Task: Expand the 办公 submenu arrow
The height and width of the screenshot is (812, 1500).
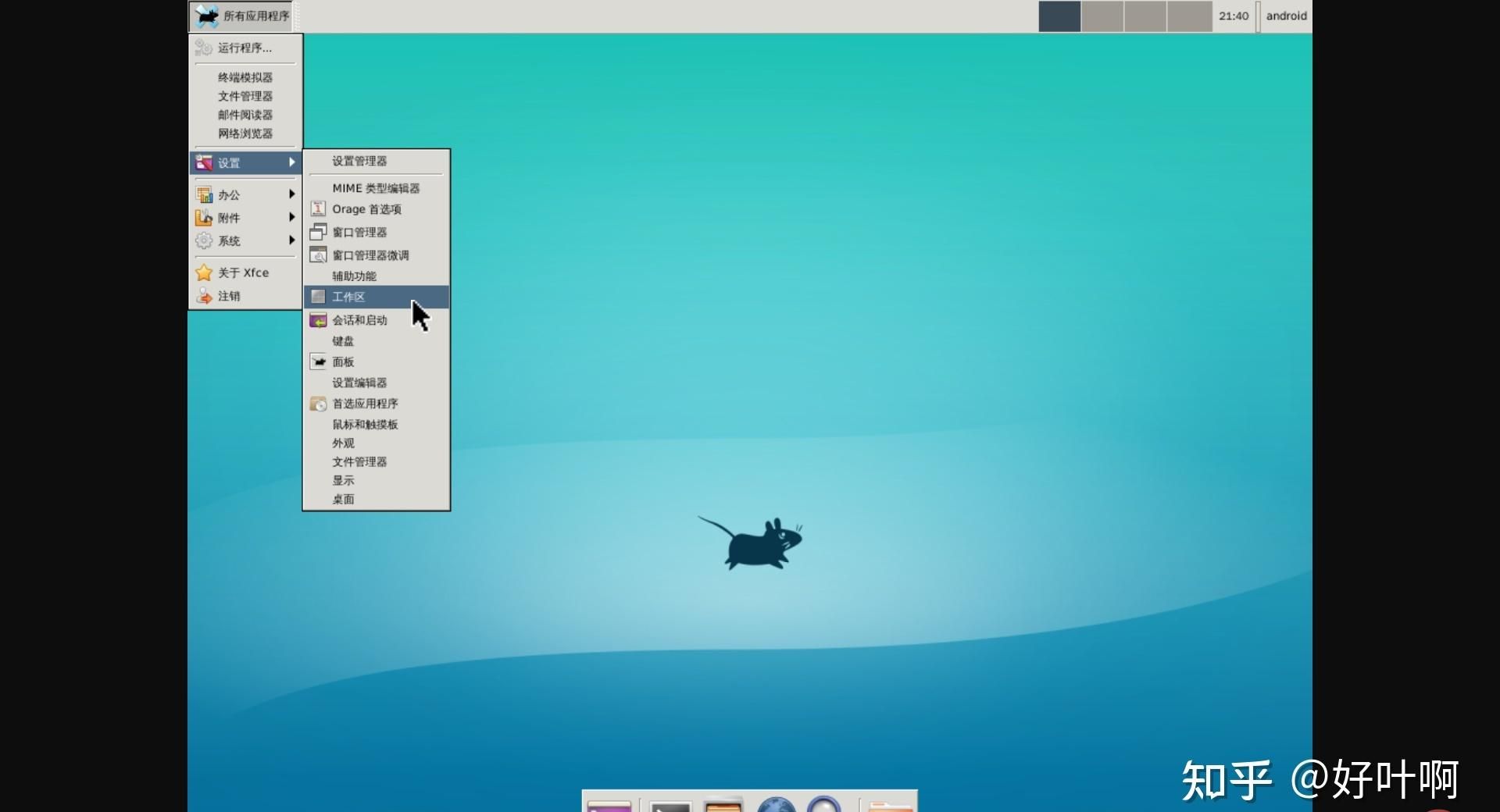Action: 291,194
